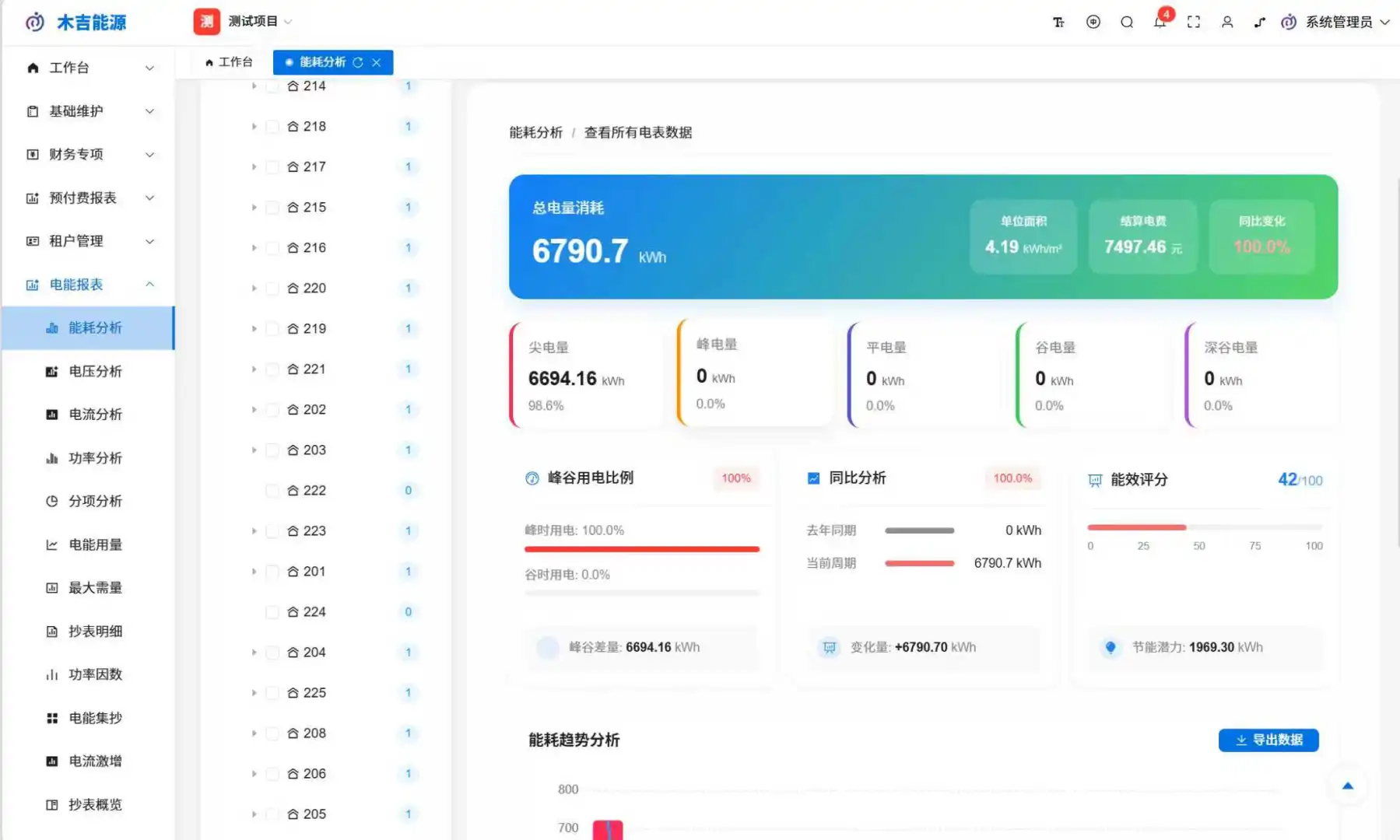Open the language/globe icon in the header
The height and width of the screenshot is (840, 1400).
1092,22
